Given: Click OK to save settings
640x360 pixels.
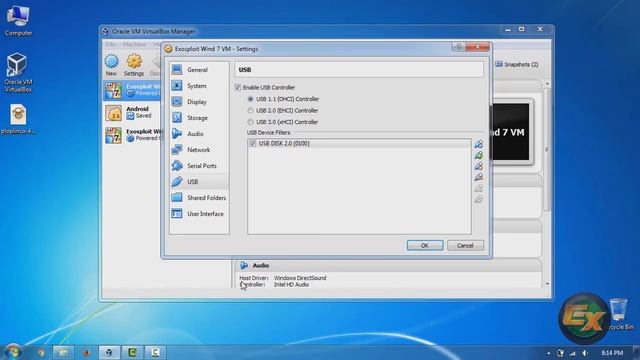Looking at the screenshot, I should tap(425, 245).
